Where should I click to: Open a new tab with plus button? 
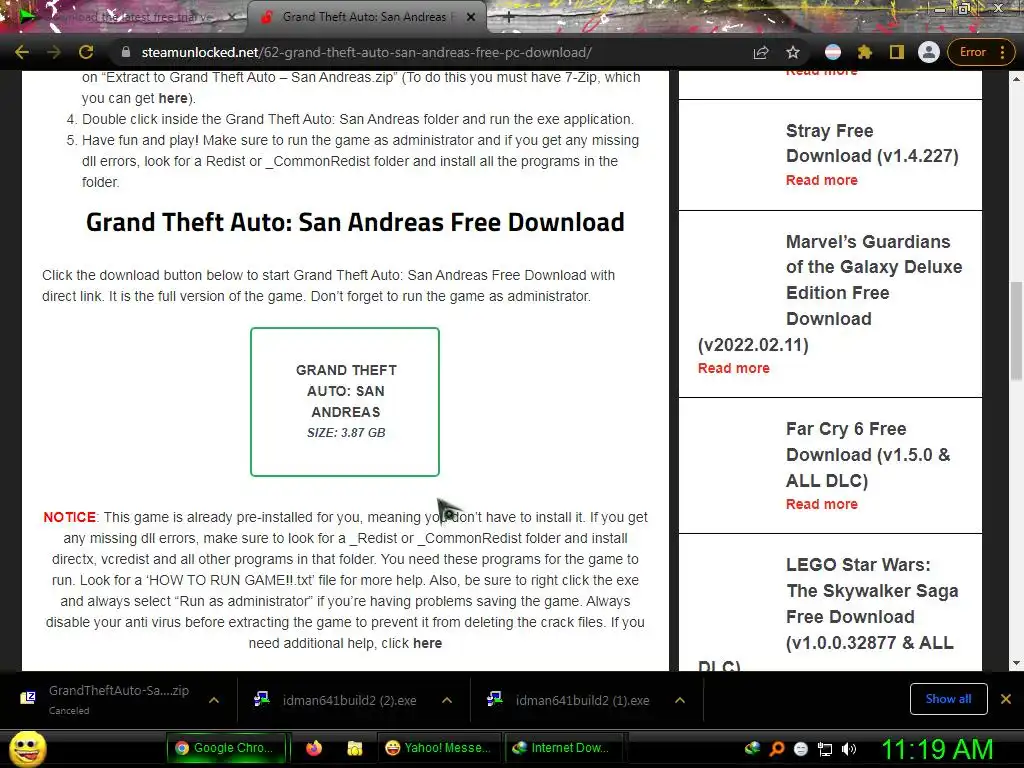[509, 18]
